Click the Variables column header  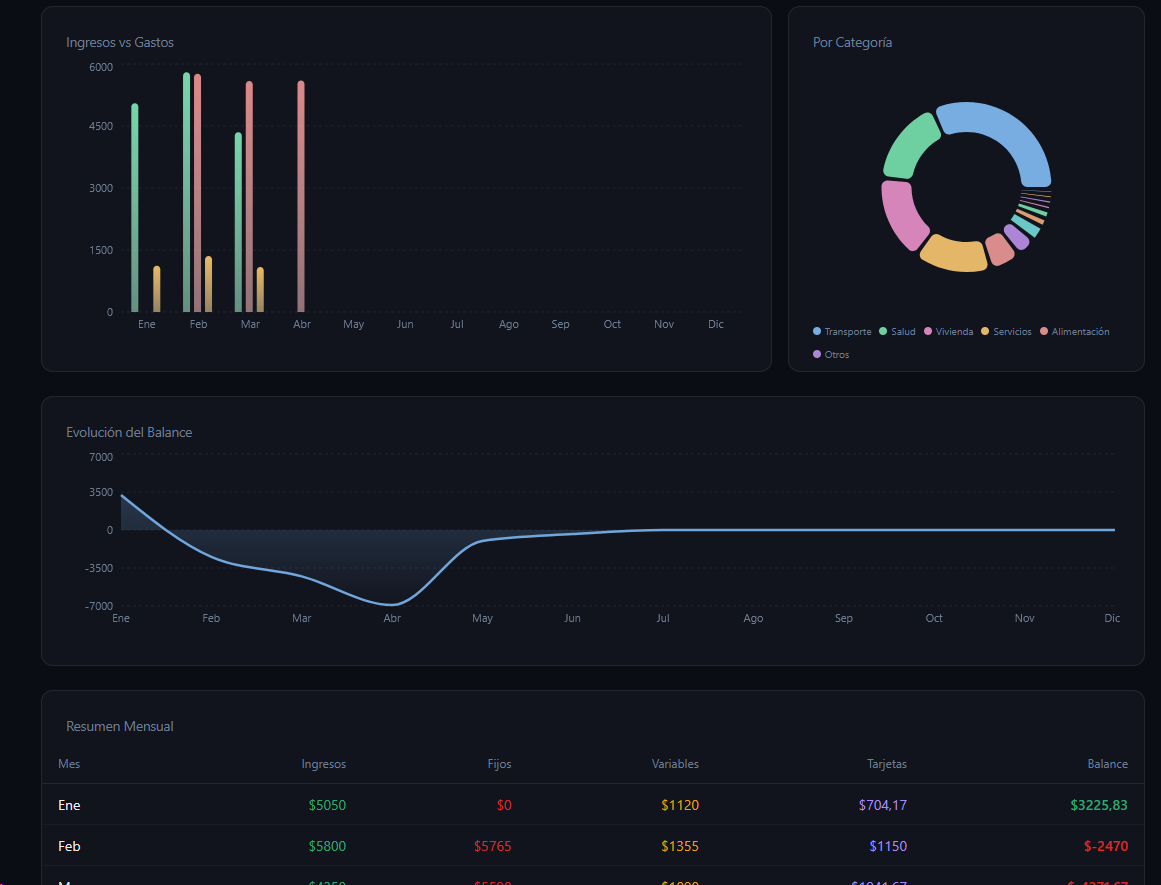(675, 764)
